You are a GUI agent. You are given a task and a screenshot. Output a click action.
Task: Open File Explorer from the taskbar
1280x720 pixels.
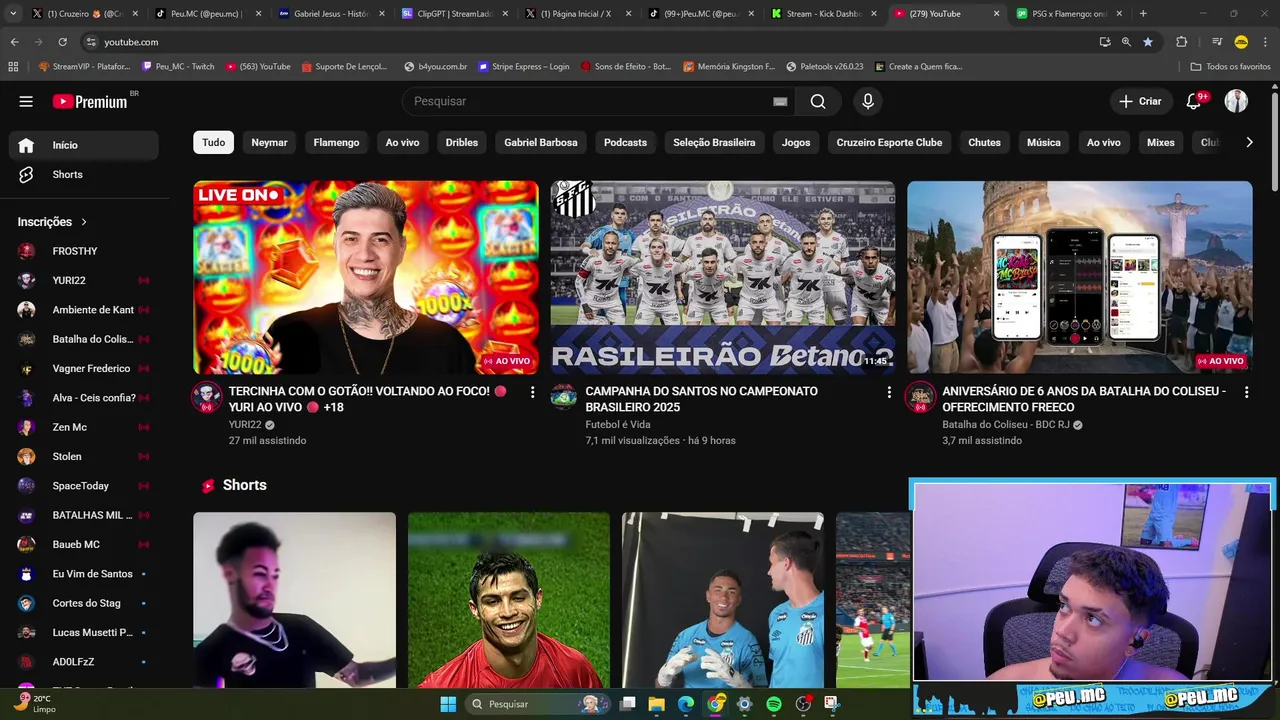pos(656,704)
